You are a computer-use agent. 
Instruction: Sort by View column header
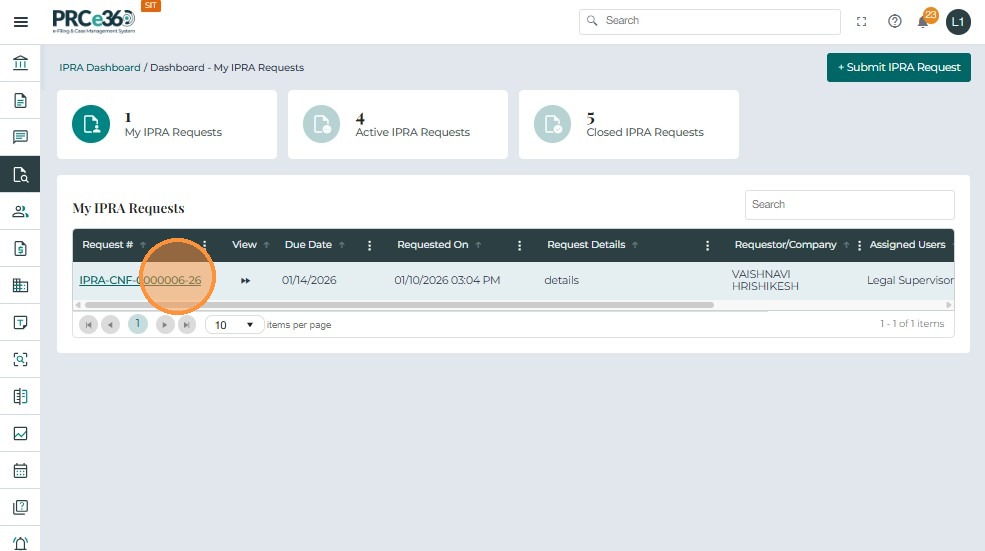[x=244, y=244]
